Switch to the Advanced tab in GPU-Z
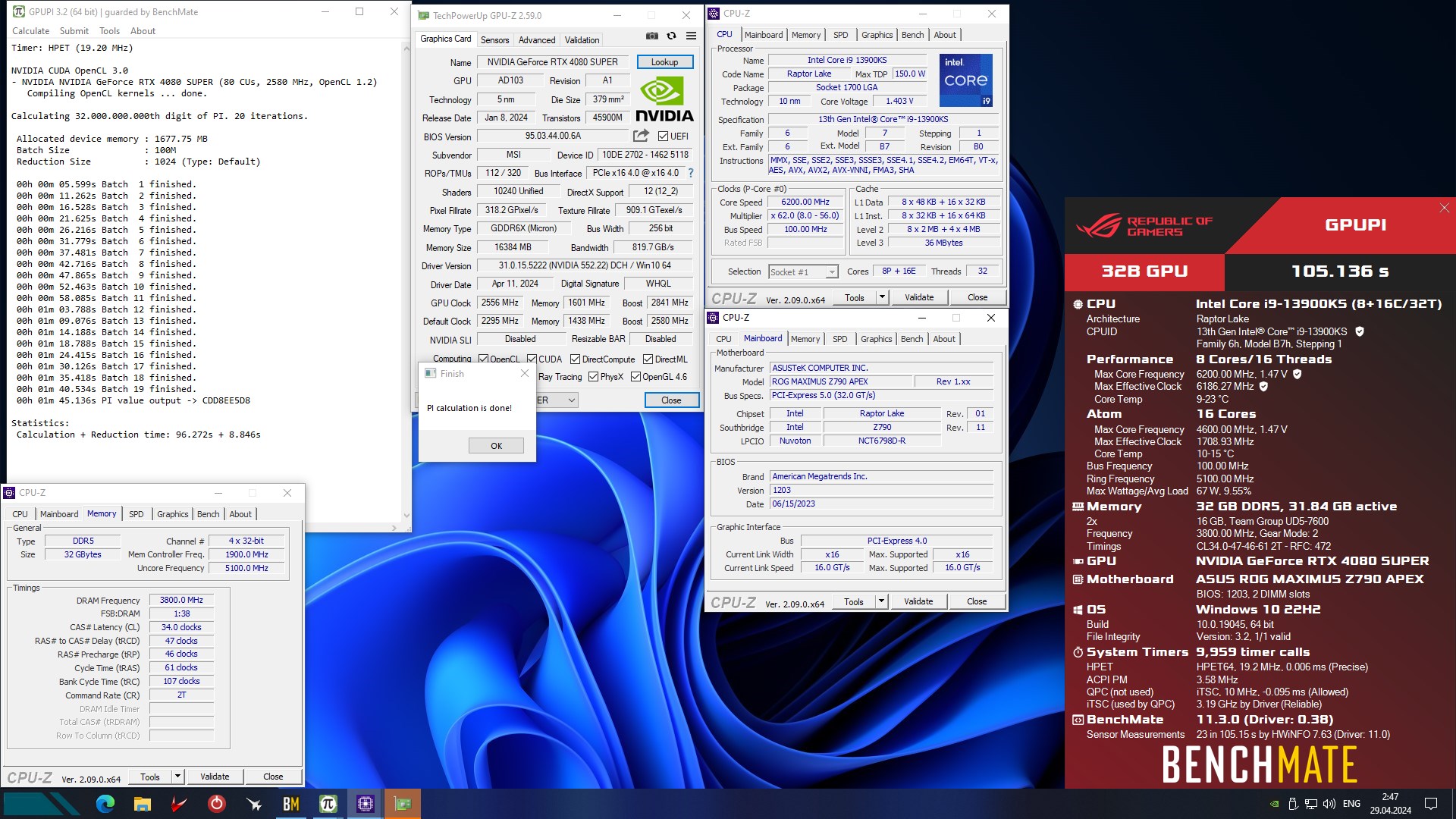The image size is (1456, 819). 537,39
